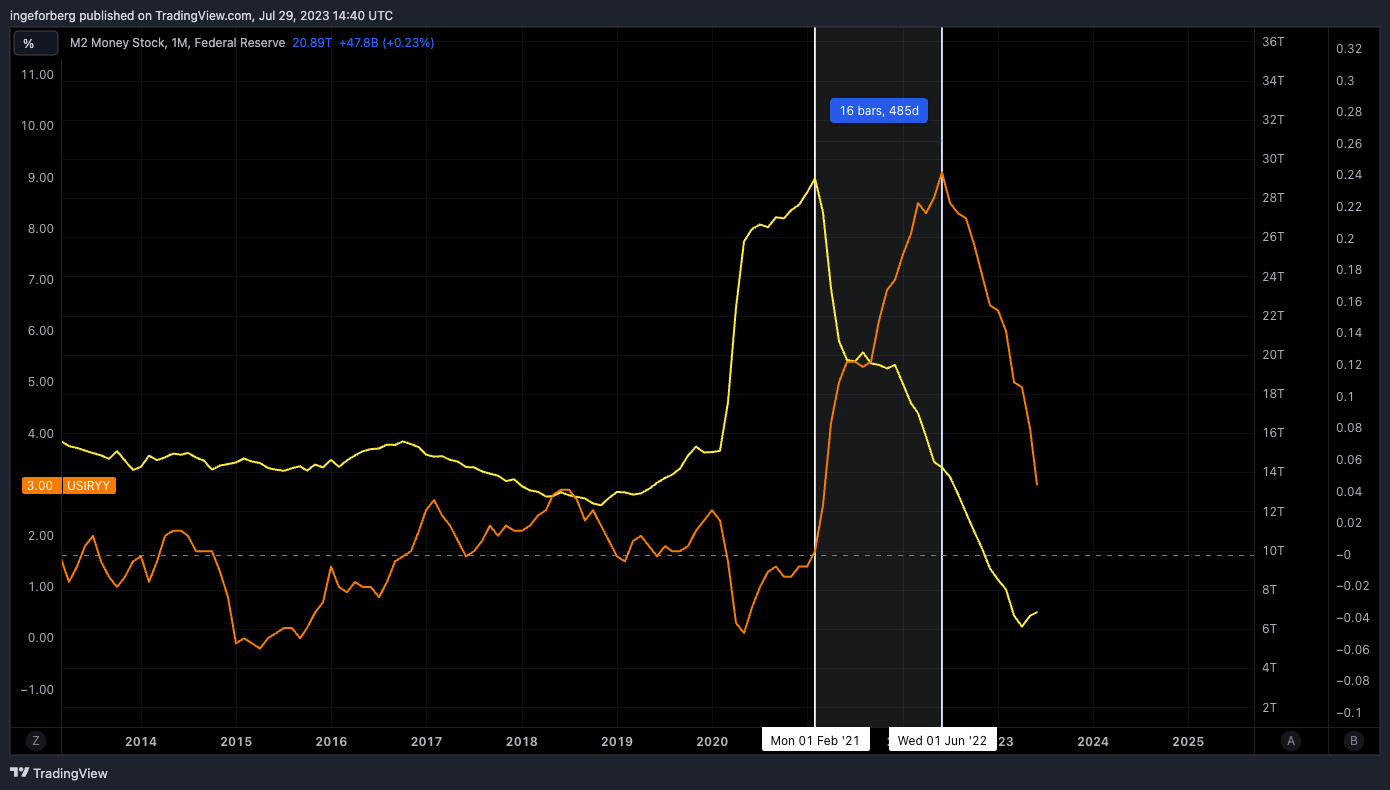
Task: Click the 2015 year label
Action: [236, 741]
